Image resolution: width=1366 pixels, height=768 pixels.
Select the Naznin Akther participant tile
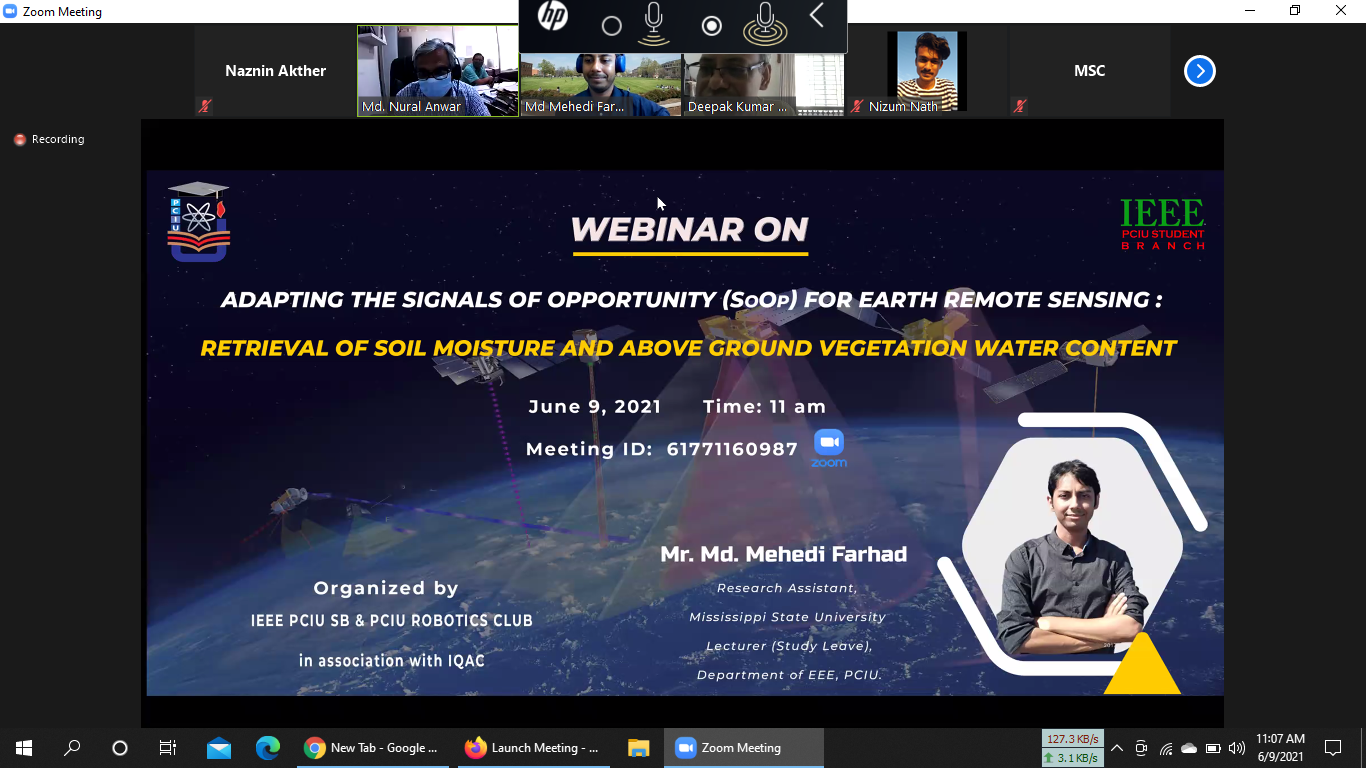tap(275, 72)
